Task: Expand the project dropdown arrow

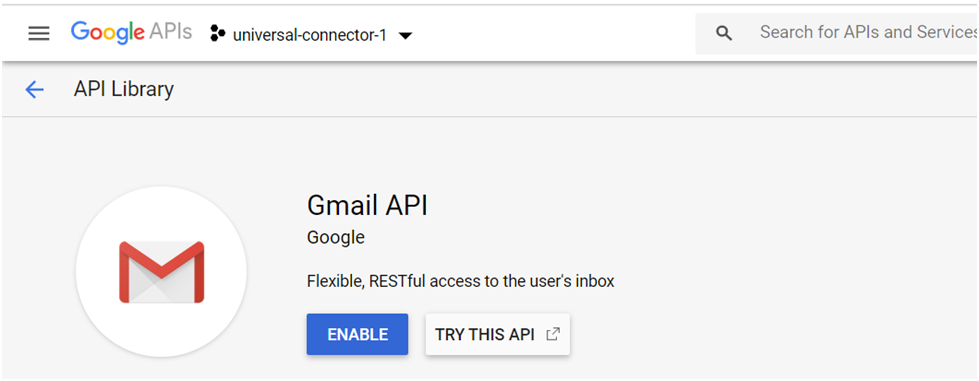Action: pyautogui.click(x=405, y=36)
